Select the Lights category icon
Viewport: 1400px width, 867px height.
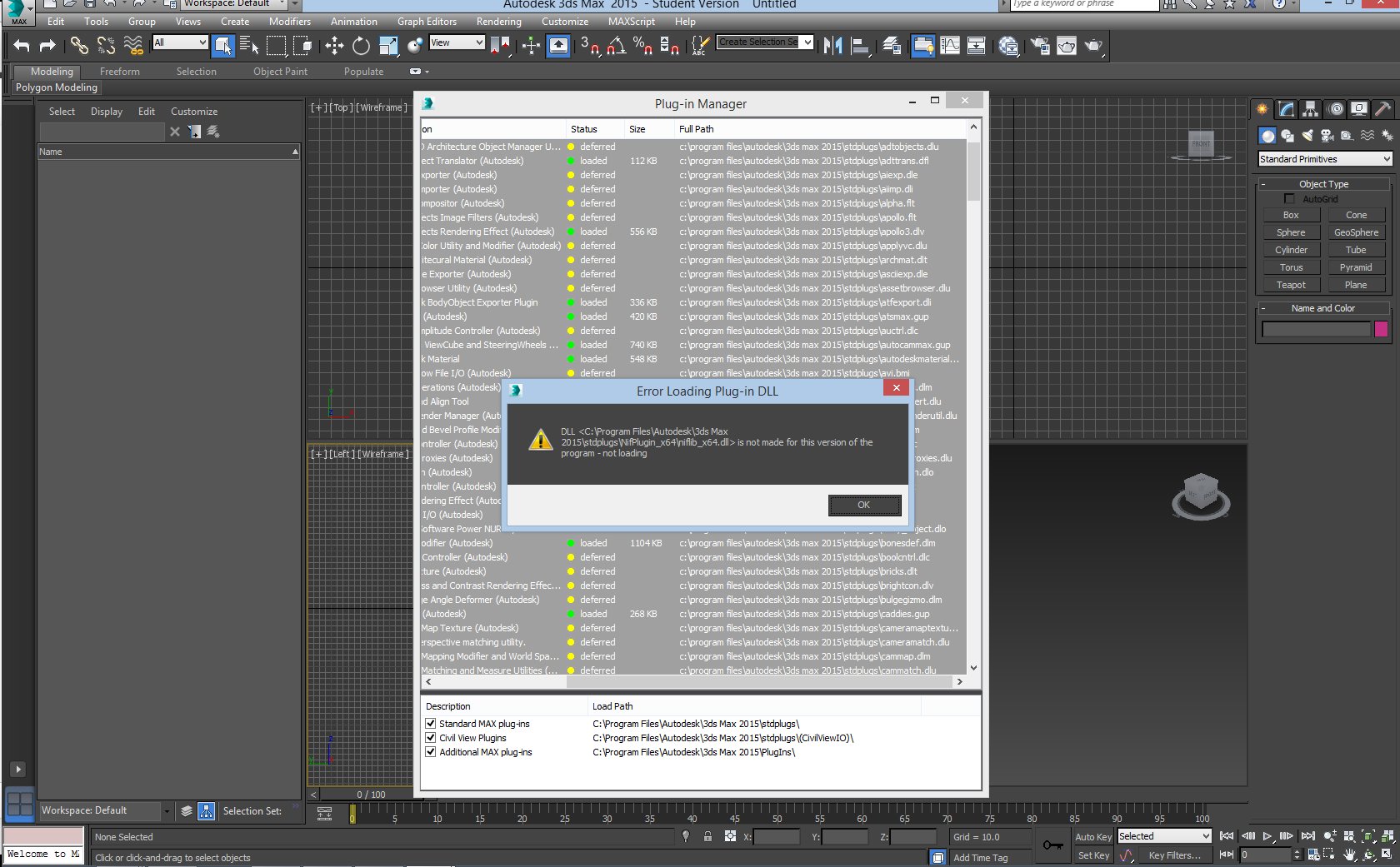point(1307,135)
